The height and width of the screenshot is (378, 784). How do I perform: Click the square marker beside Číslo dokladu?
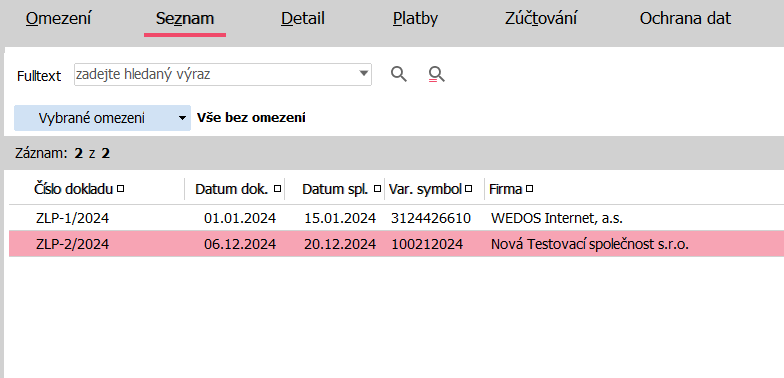point(120,189)
